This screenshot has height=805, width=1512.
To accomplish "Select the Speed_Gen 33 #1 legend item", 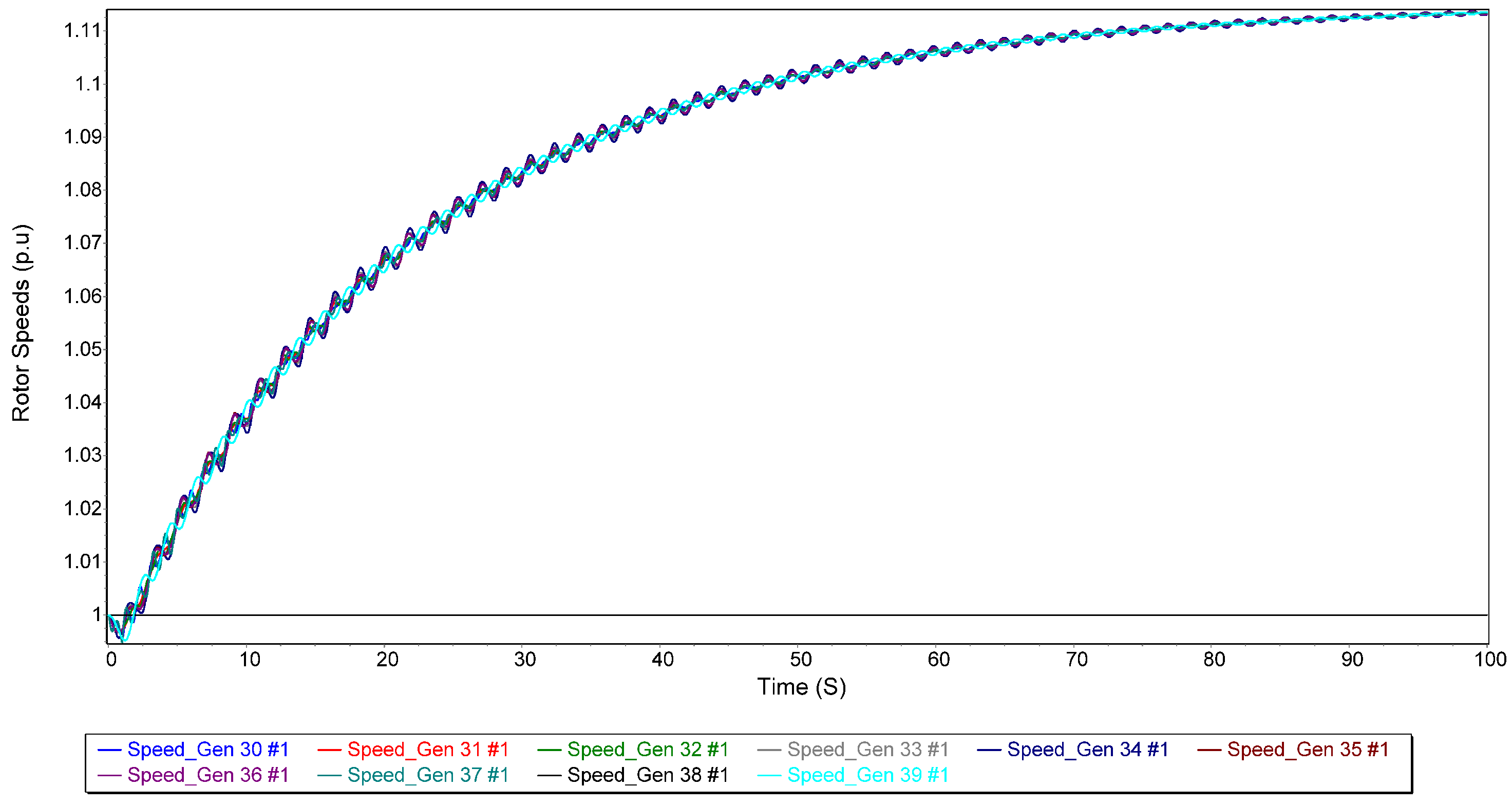I will [867, 750].
